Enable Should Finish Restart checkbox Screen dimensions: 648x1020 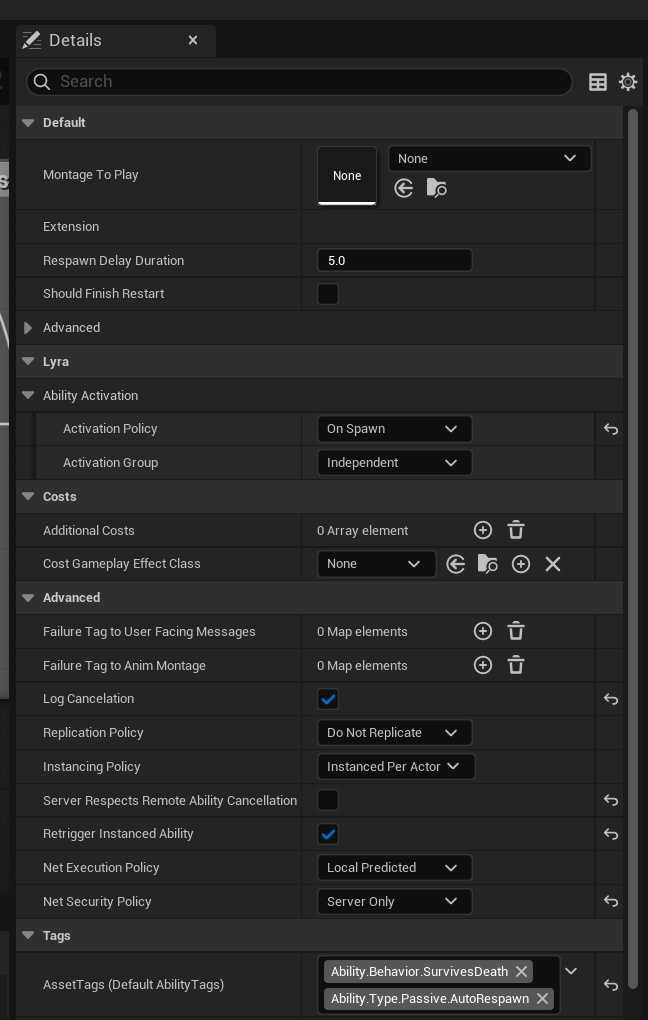(328, 294)
